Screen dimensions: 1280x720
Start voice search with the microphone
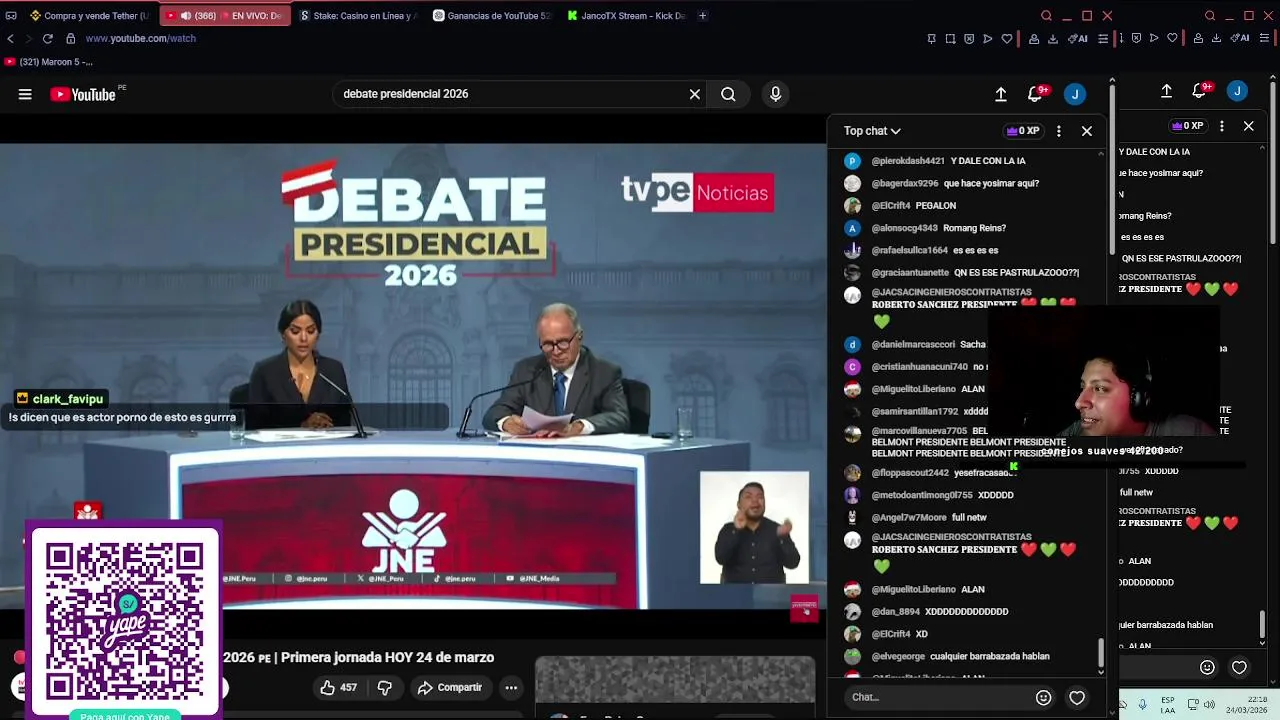click(x=775, y=94)
